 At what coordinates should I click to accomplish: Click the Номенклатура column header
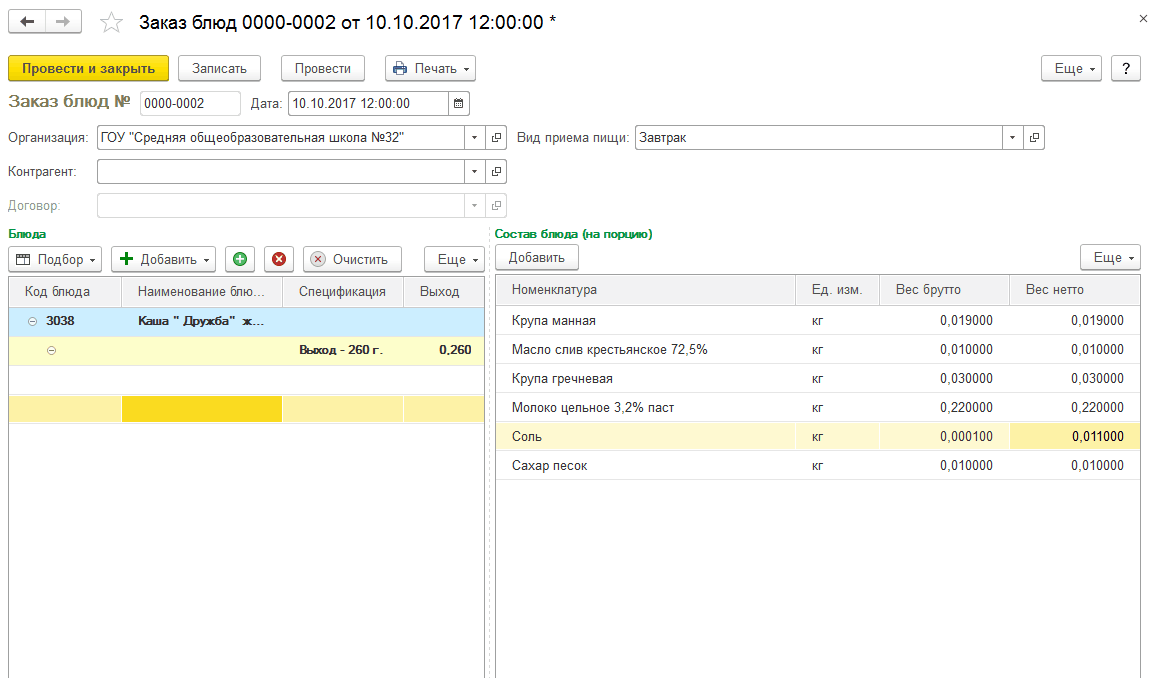click(645, 290)
